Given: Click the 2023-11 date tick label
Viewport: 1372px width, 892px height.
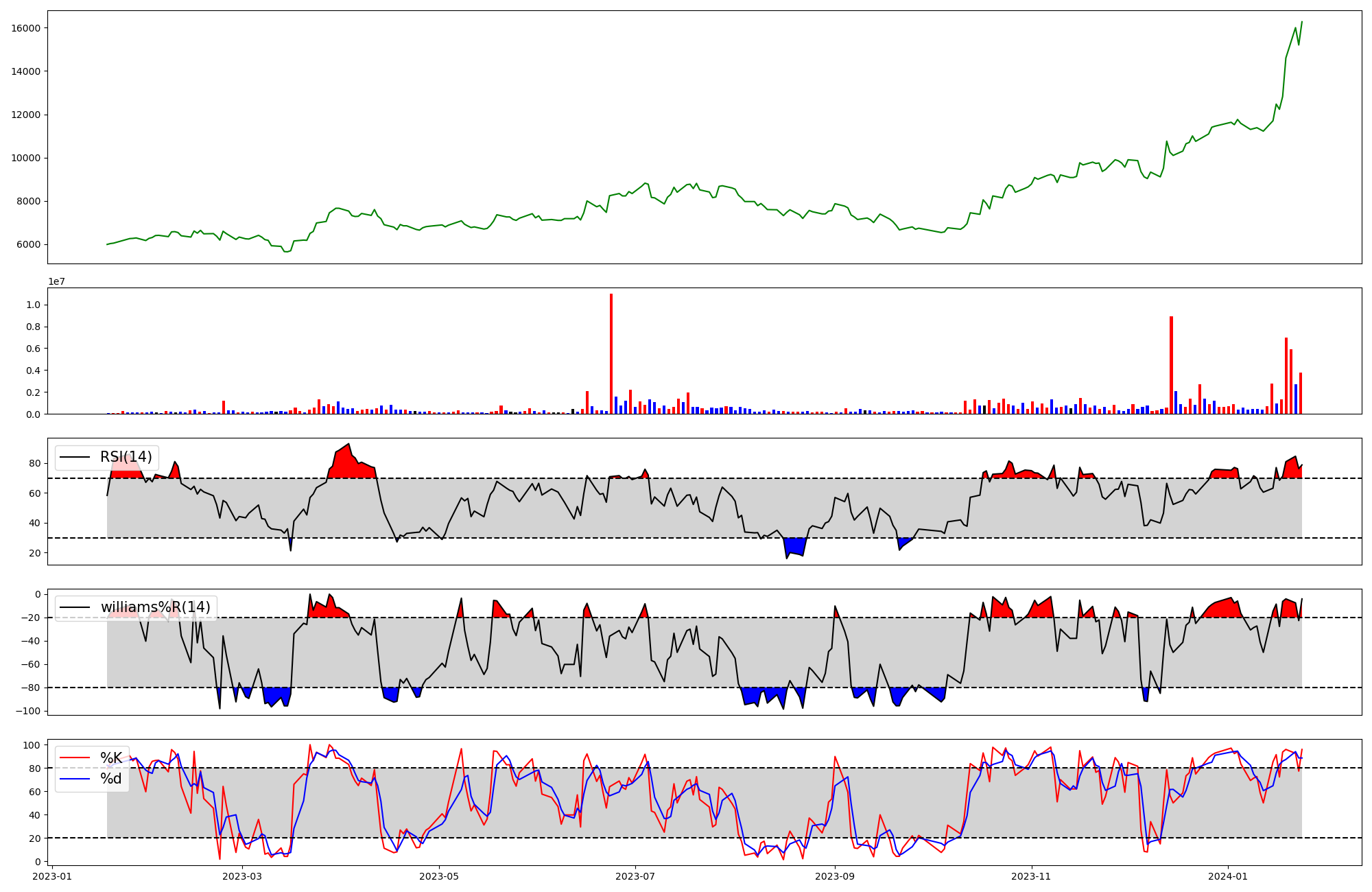Looking at the screenshot, I should [1032, 876].
